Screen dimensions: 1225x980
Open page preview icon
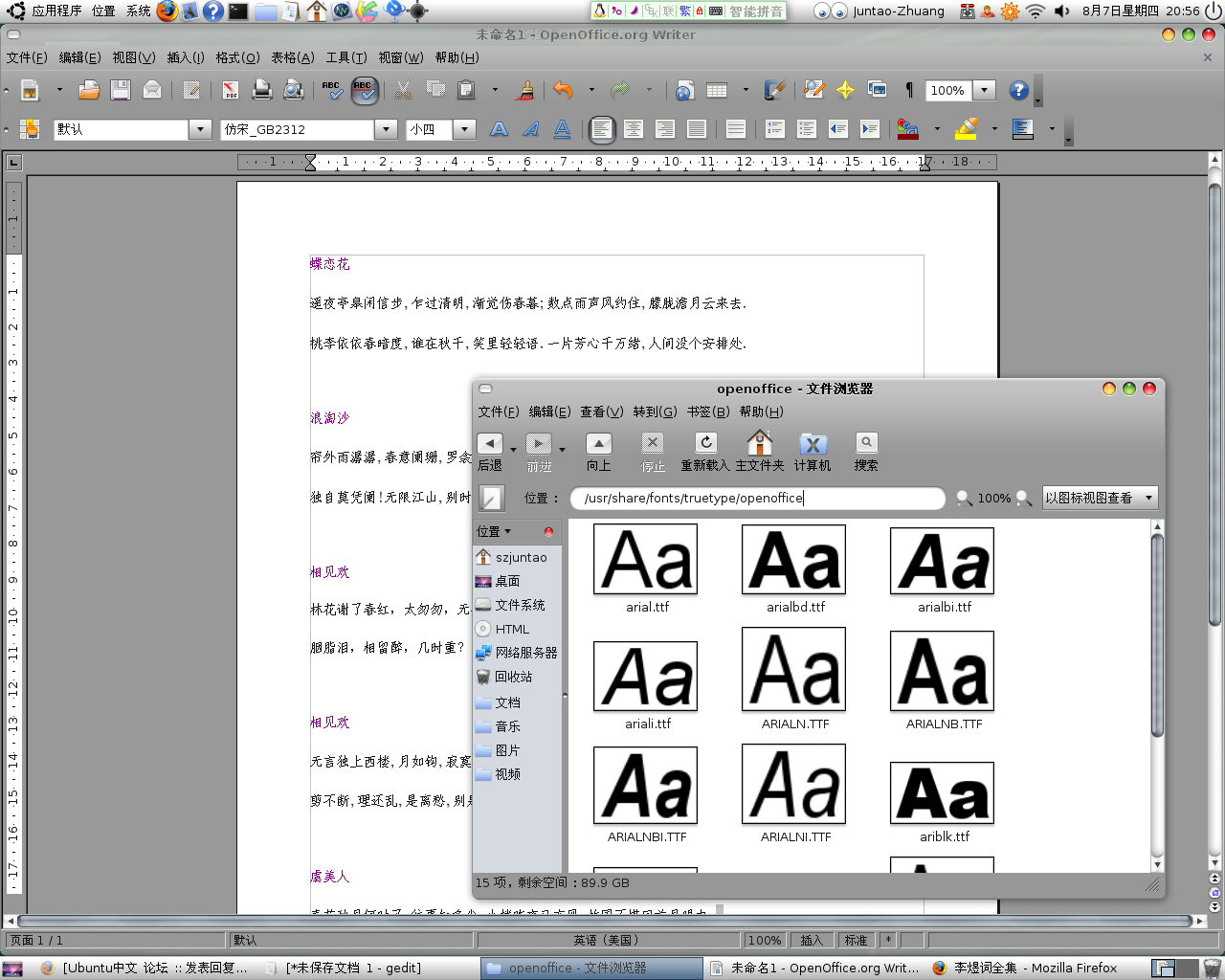tap(294, 90)
